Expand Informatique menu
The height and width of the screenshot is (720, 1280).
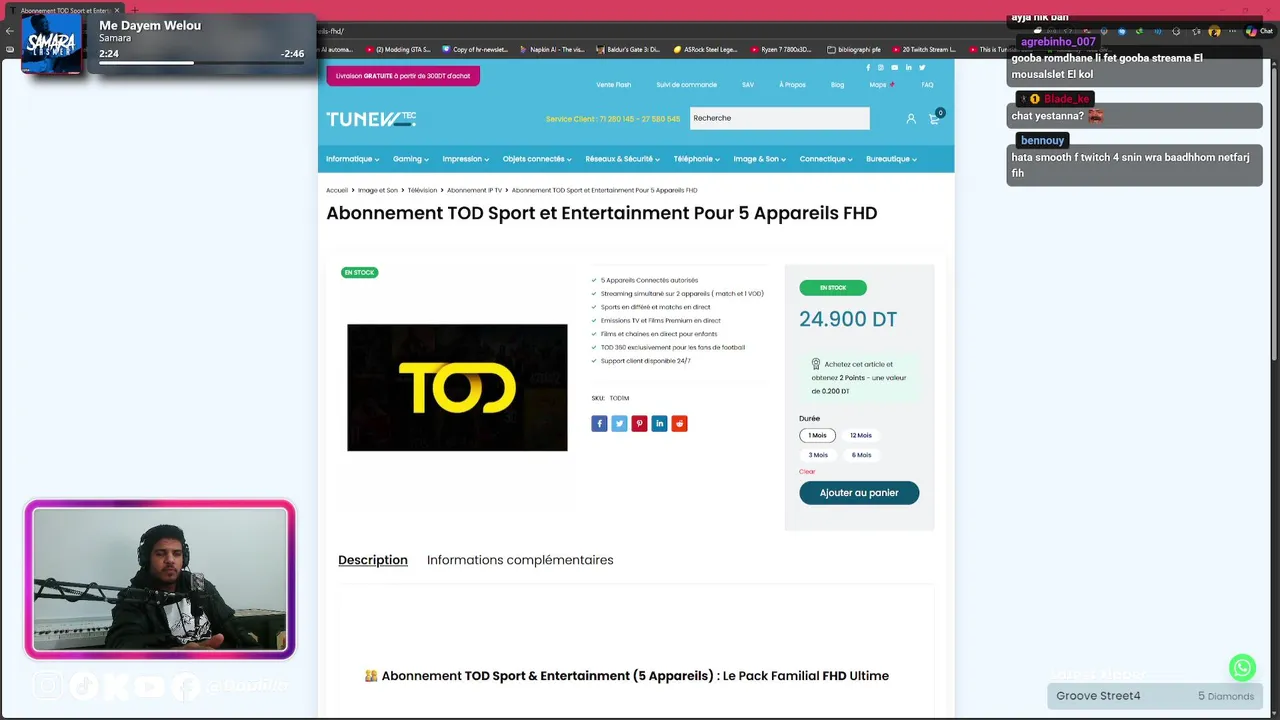pyautogui.click(x=352, y=159)
